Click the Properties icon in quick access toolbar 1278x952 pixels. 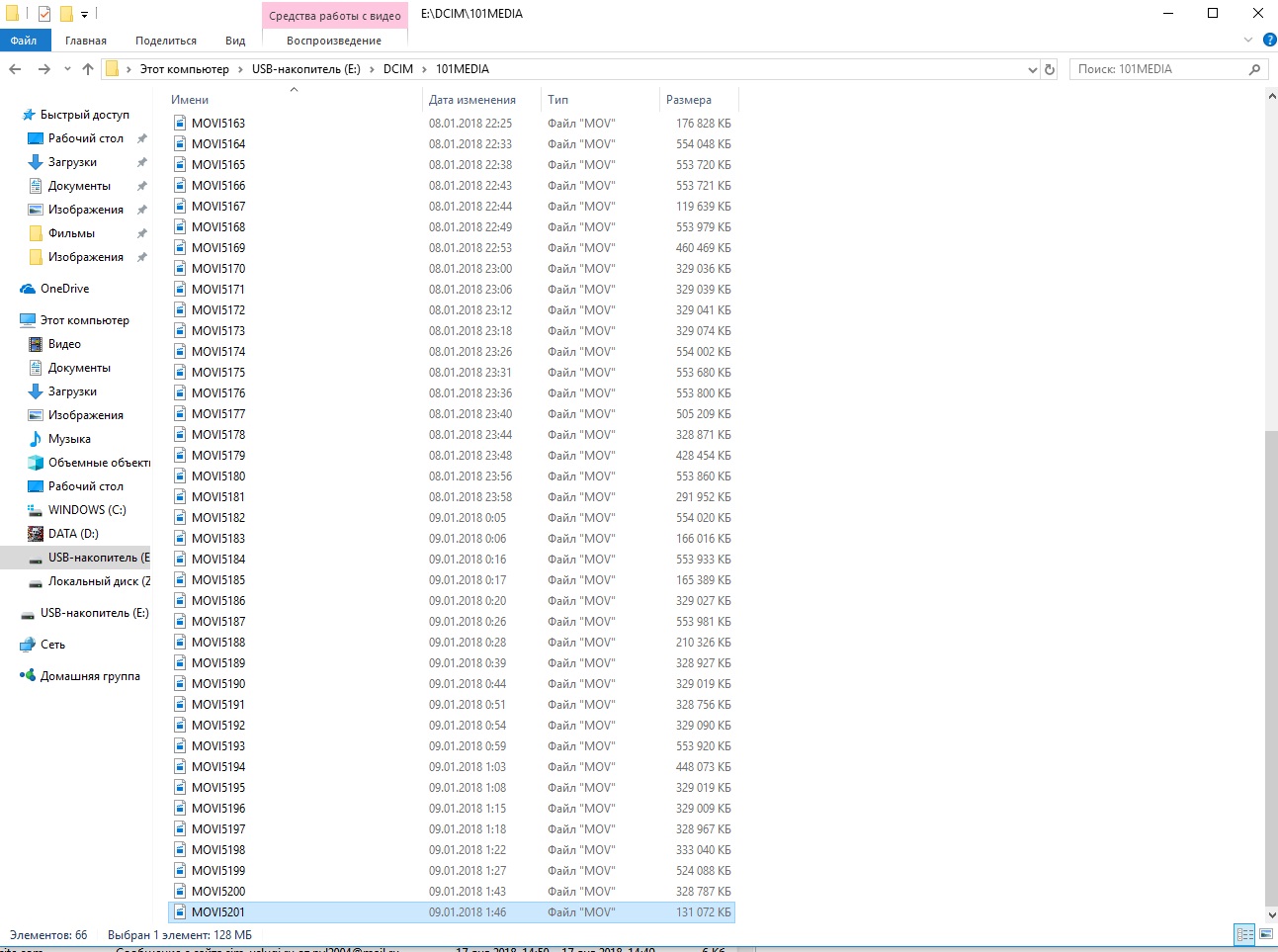43,14
